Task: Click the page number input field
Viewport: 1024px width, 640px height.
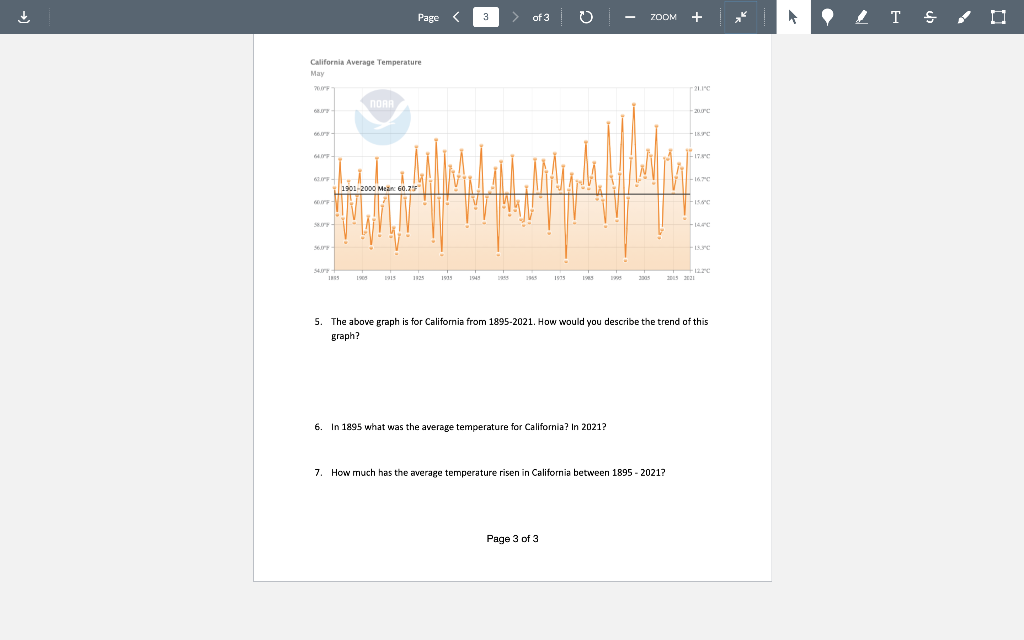Action: click(x=486, y=17)
